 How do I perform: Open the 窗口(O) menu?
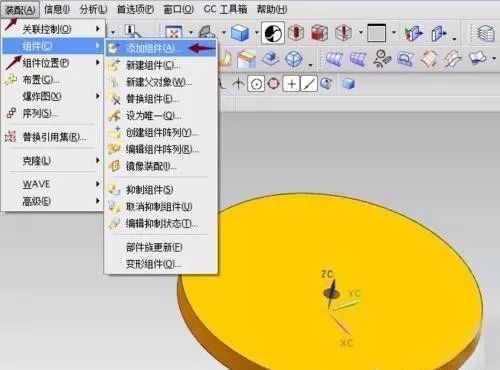(179, 9)
